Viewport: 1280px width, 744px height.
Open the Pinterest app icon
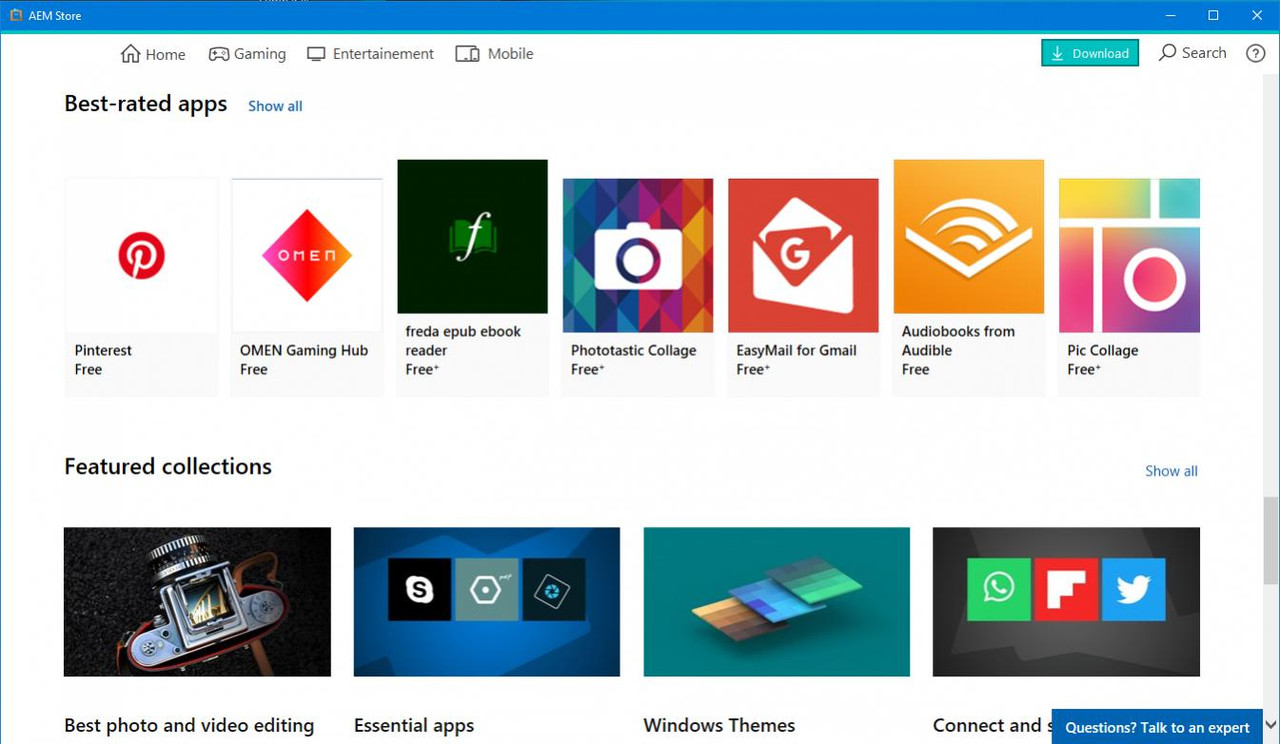tap(141, 255)
